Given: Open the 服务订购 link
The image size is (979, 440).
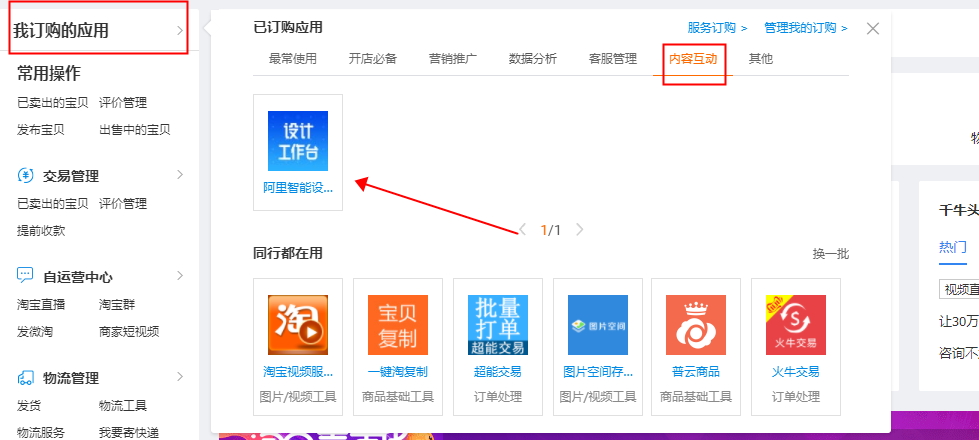Looking at the screenshot, I should click(716, 28).
